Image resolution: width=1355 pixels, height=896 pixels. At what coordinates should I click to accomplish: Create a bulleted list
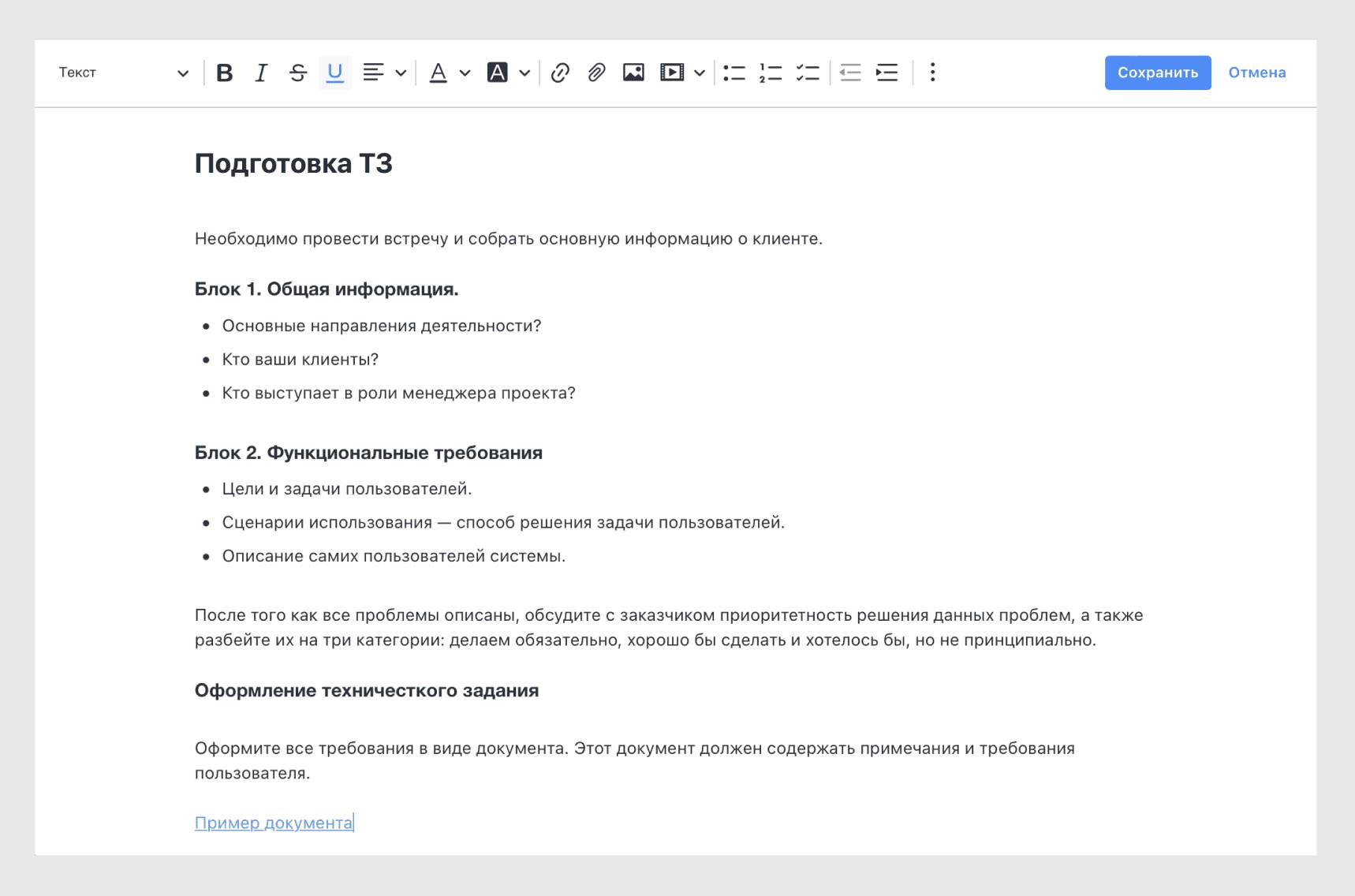coord(733,73)
